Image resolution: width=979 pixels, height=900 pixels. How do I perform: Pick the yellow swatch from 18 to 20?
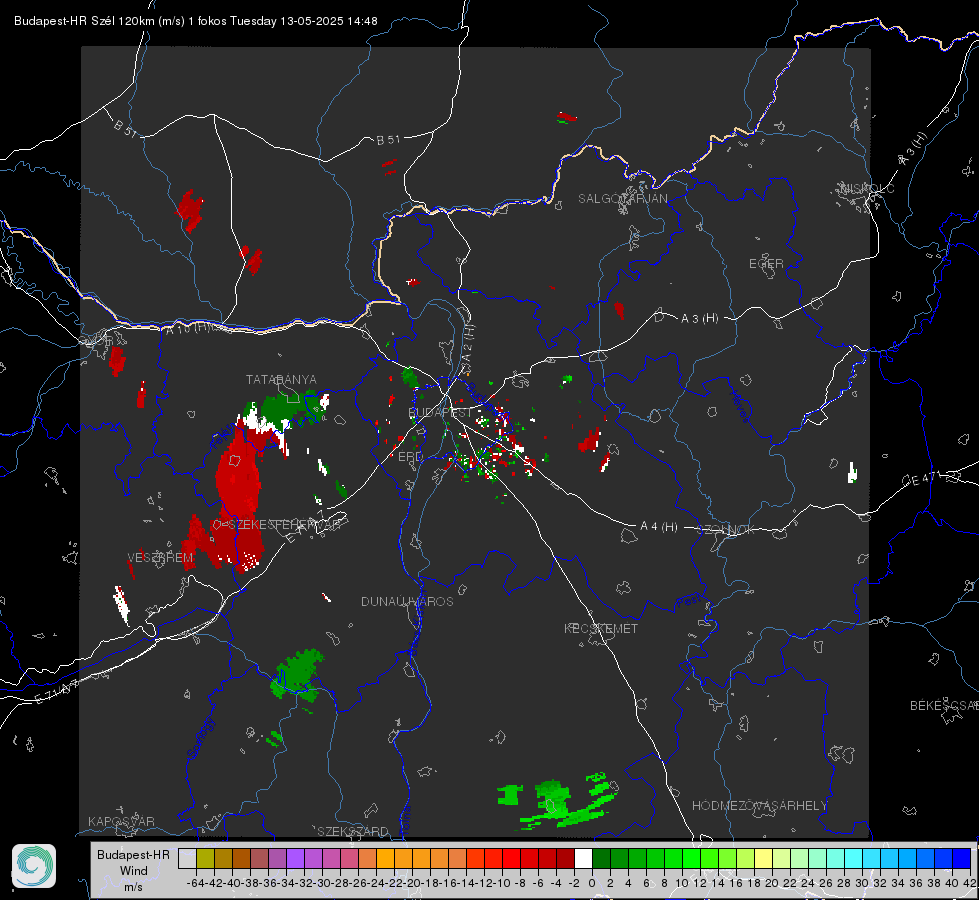[x=764, y=858]
